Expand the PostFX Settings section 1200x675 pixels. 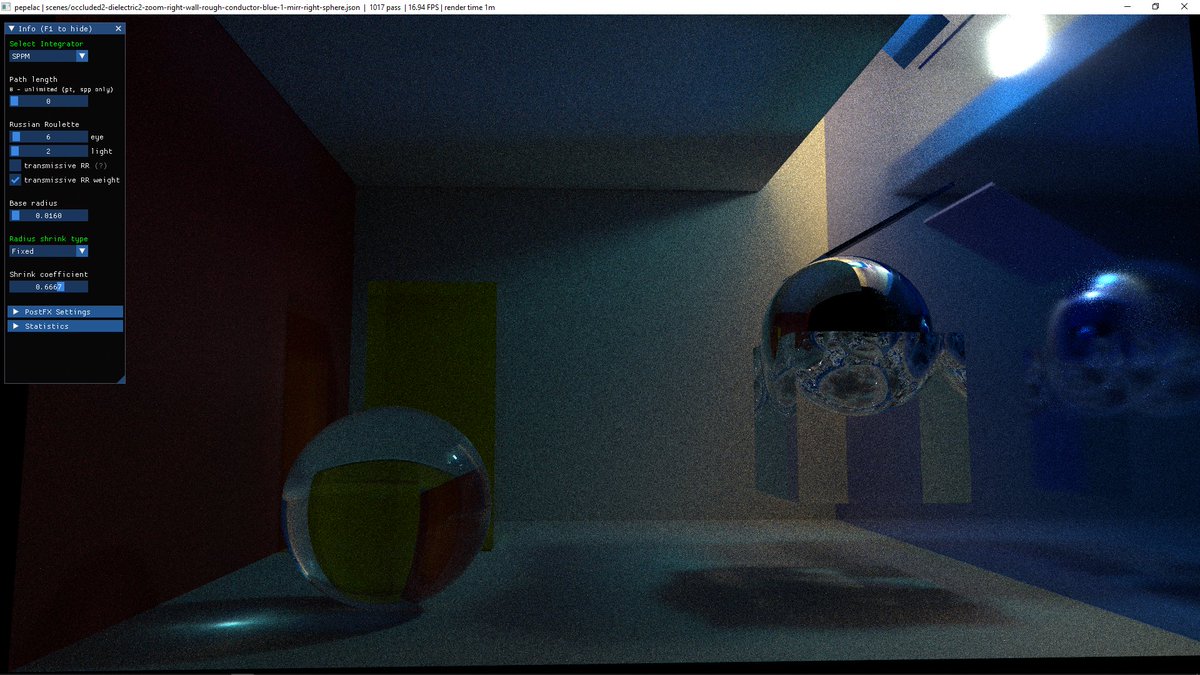pyautogui.click(x=60, y=311)
